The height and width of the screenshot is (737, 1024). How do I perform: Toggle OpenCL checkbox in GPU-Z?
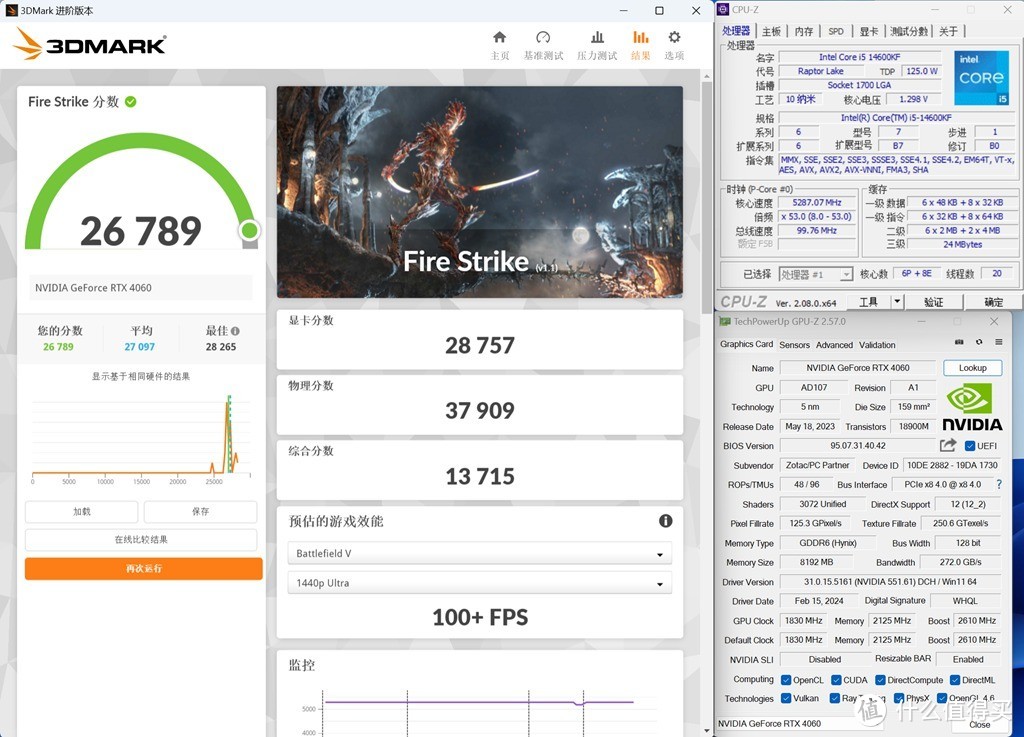(786, 680)
